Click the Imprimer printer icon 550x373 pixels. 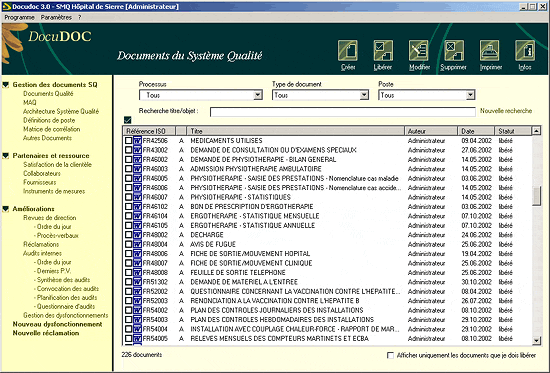pyautogui.click(x=489, y=51)
